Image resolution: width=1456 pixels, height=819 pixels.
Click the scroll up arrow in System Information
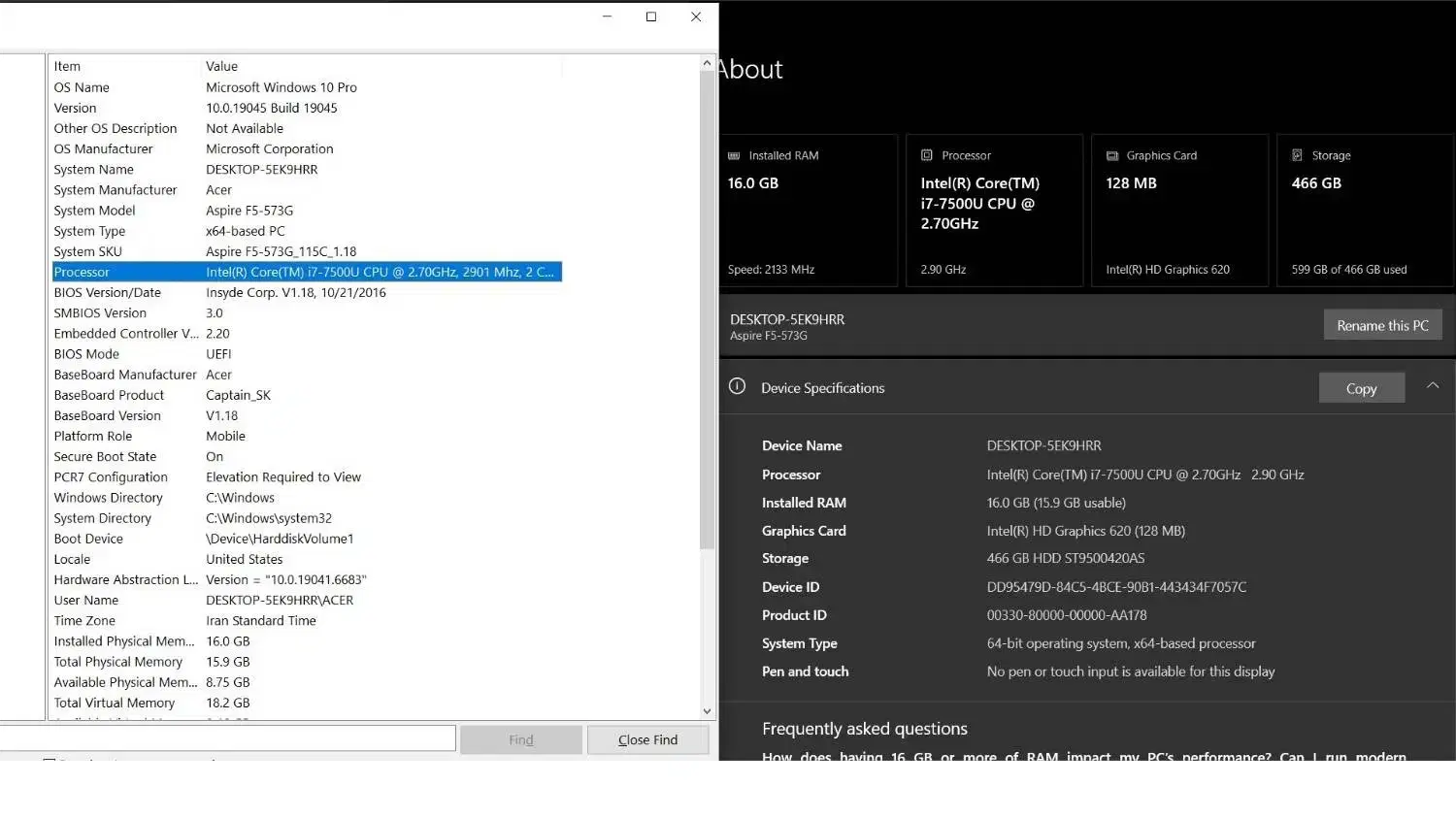pos(707,63)
